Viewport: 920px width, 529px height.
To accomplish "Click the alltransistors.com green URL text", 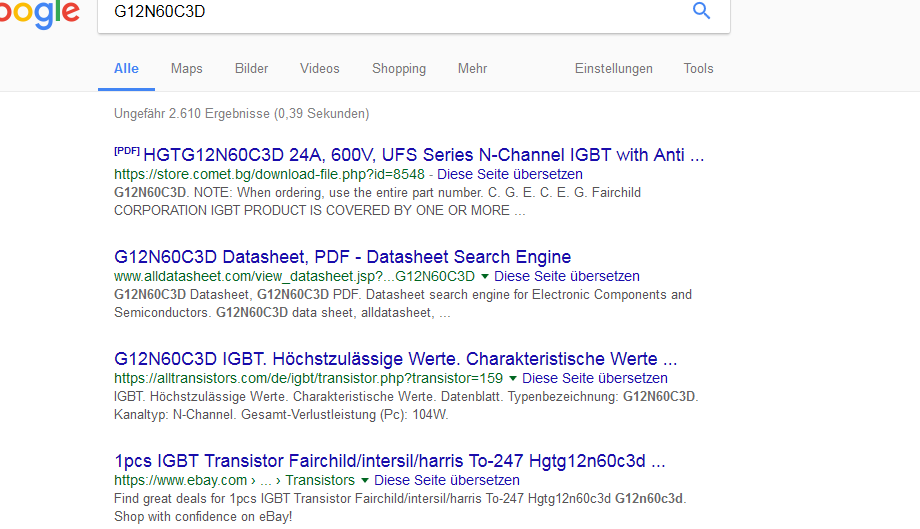I will pyautogui.click(x=309, y=378).
